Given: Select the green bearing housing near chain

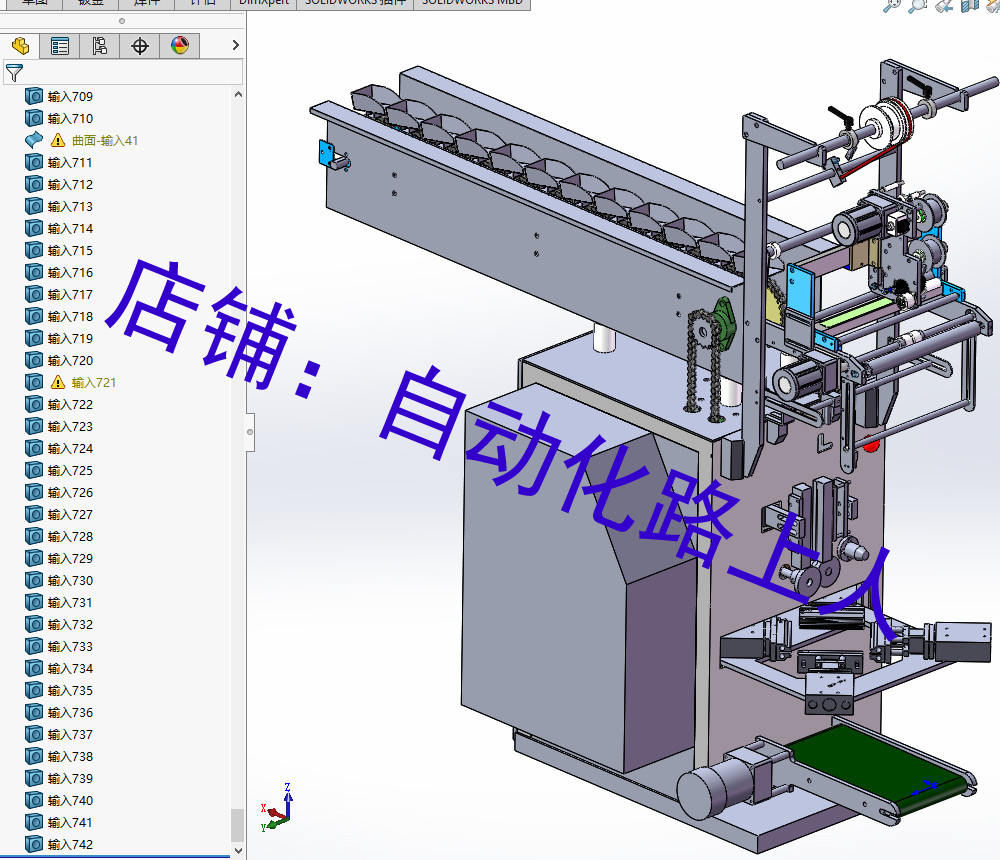Looking at the screenshot, I should 724,324.
